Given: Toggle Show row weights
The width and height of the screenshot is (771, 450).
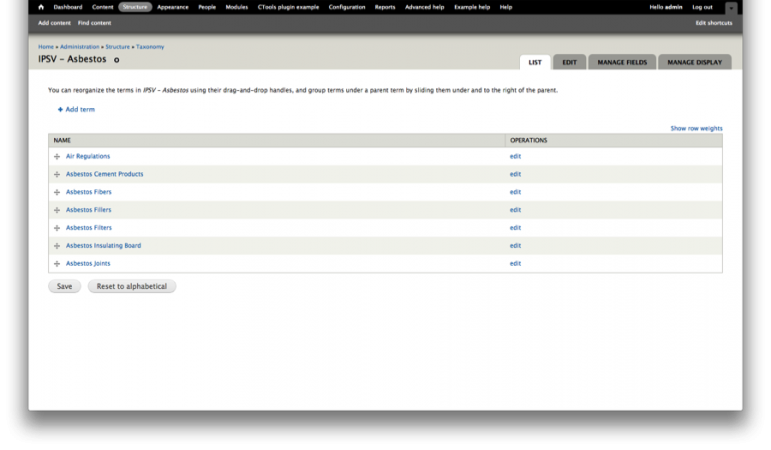Looking at the screenshot, I should (x=696, y=128).
